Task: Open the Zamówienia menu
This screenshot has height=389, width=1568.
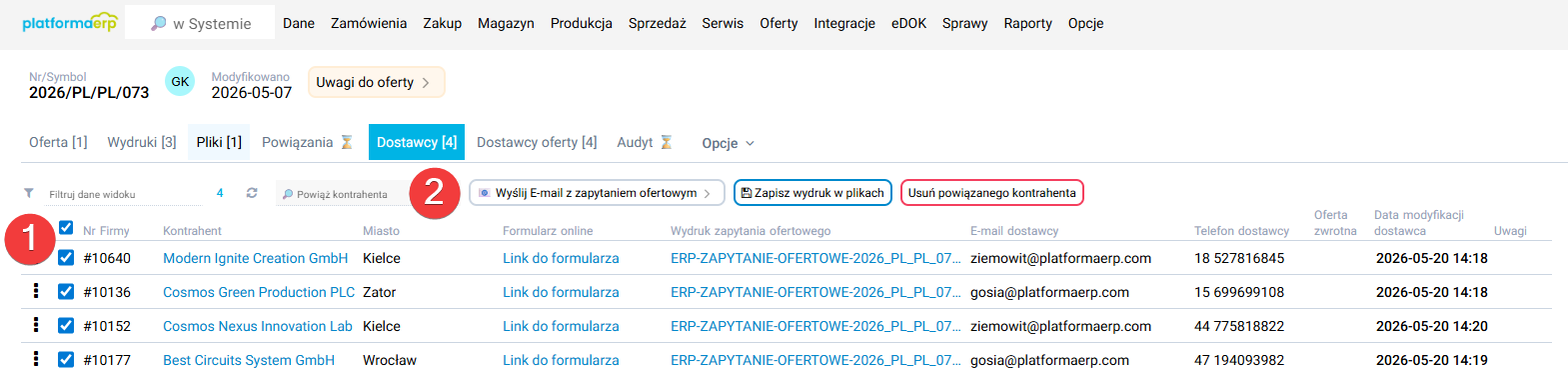Action: pyautogui.click(x=369, y=23)
